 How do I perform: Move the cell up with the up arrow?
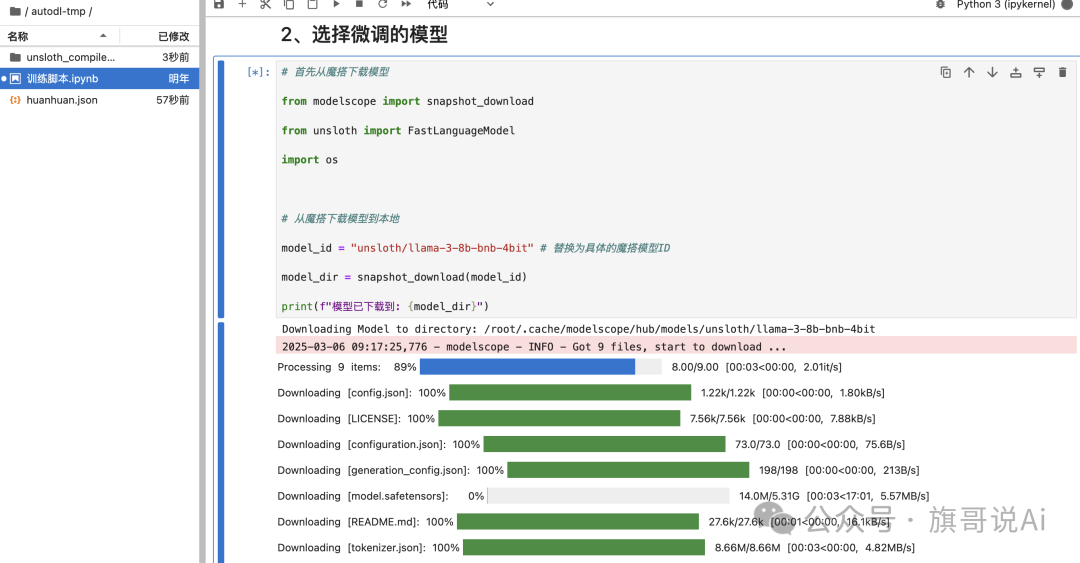click(x=969, y=72)
